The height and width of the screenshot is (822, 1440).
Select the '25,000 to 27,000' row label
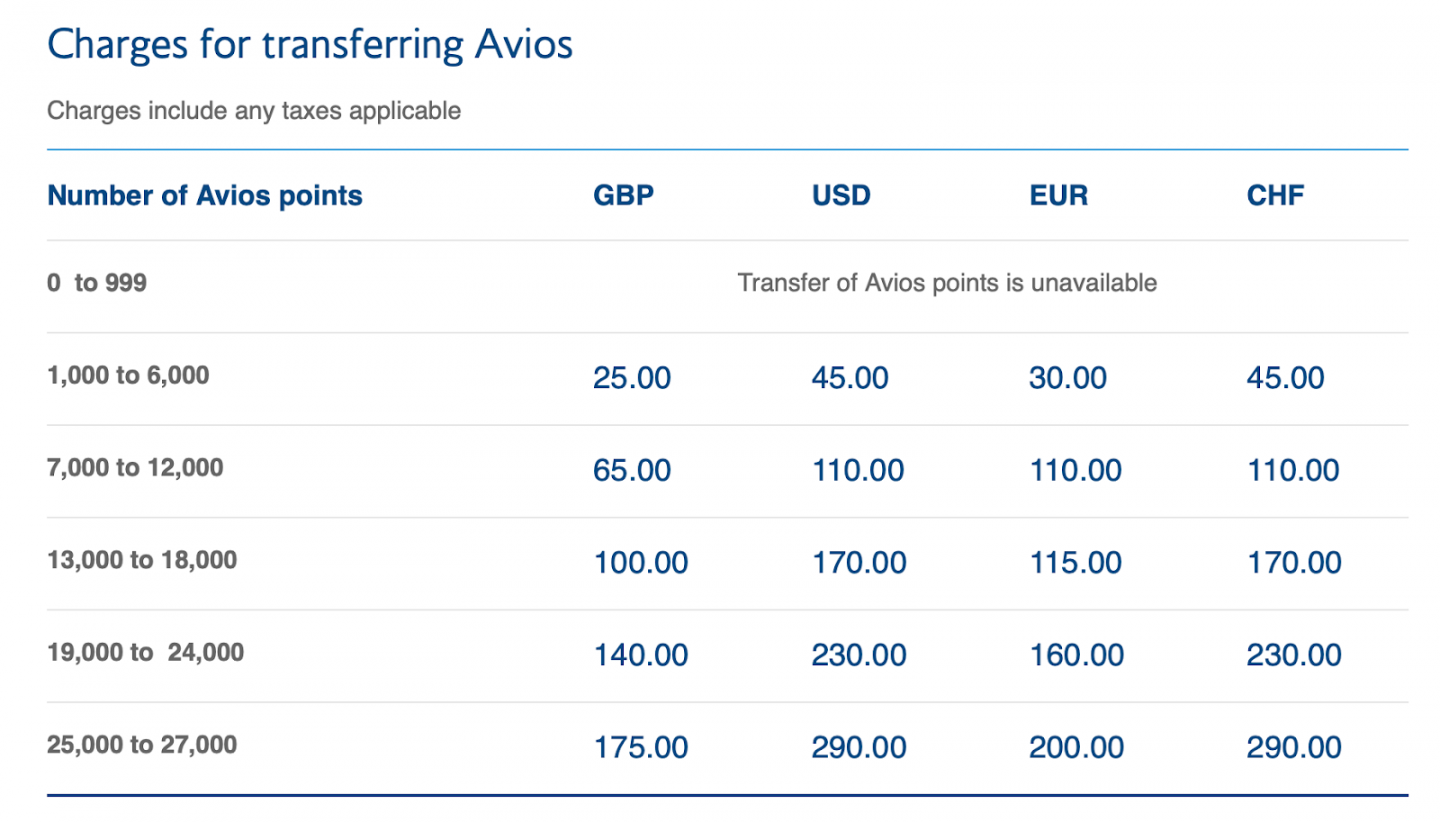[142, 744]
